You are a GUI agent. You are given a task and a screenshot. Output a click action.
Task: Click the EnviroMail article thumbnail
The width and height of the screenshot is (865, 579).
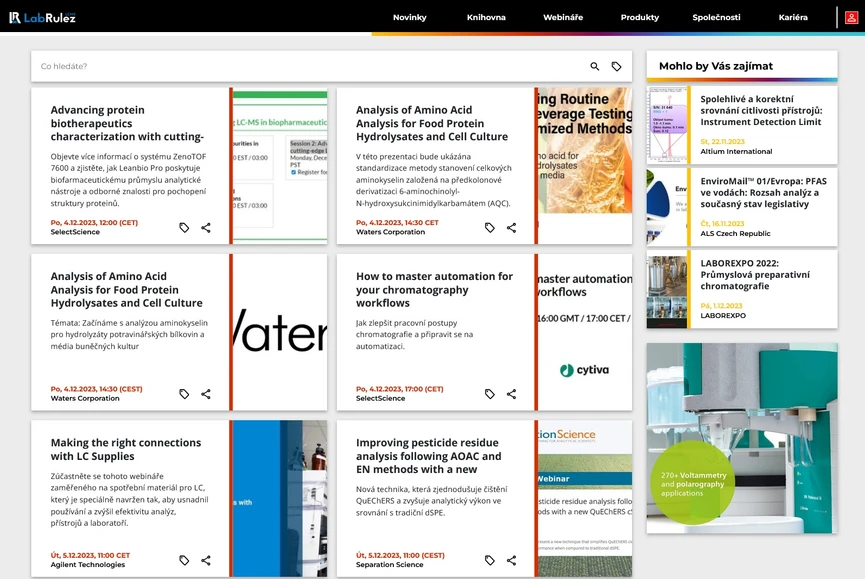[x=667, y=207]
